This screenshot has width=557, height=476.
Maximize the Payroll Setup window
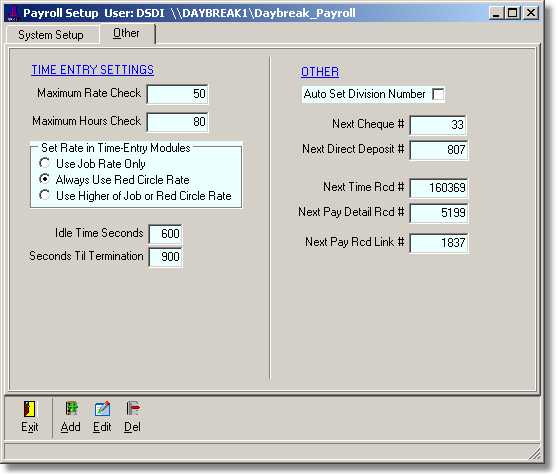tap(513, 13)
